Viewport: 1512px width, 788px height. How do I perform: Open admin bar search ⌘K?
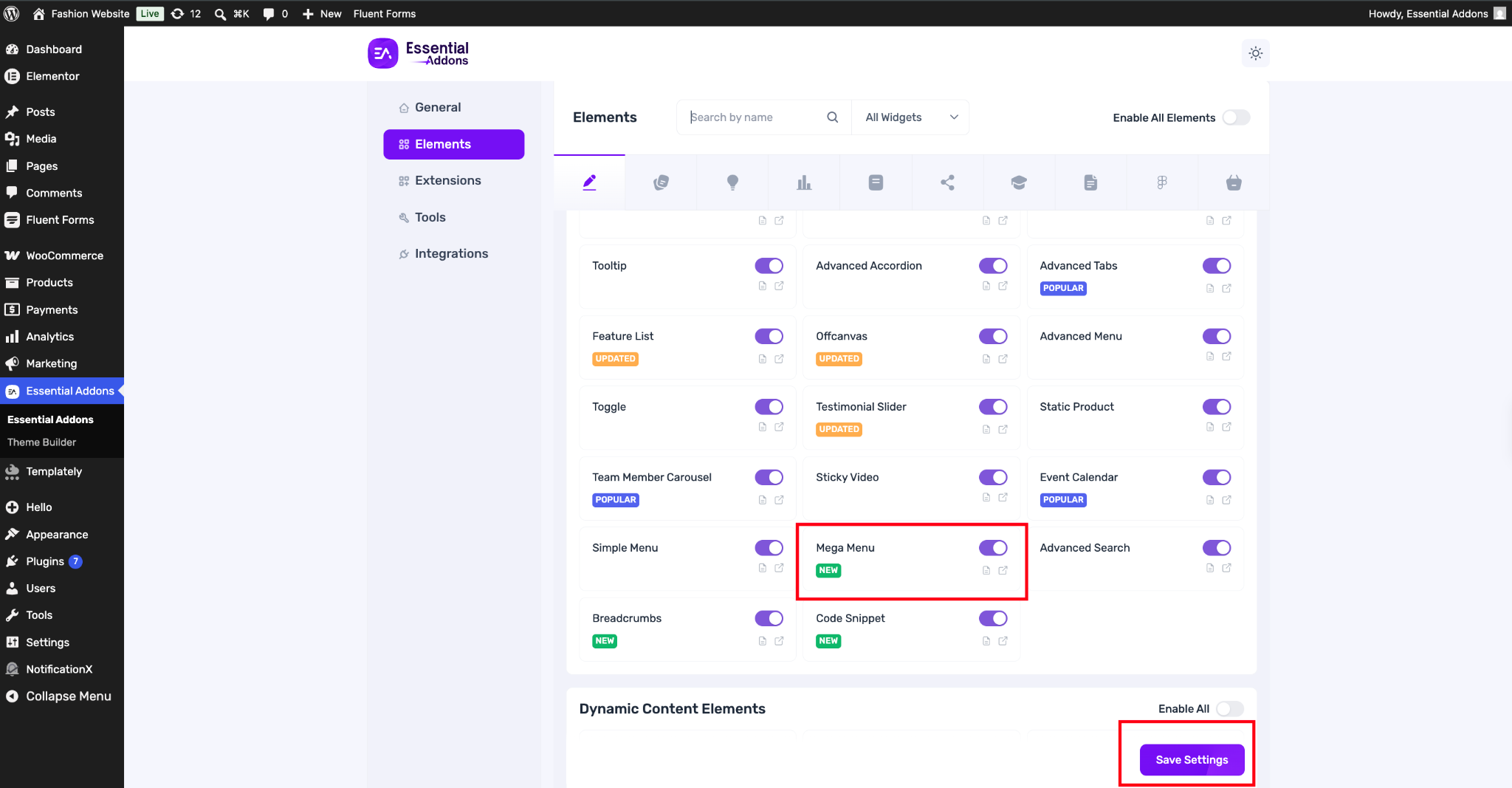coord(232,13)
